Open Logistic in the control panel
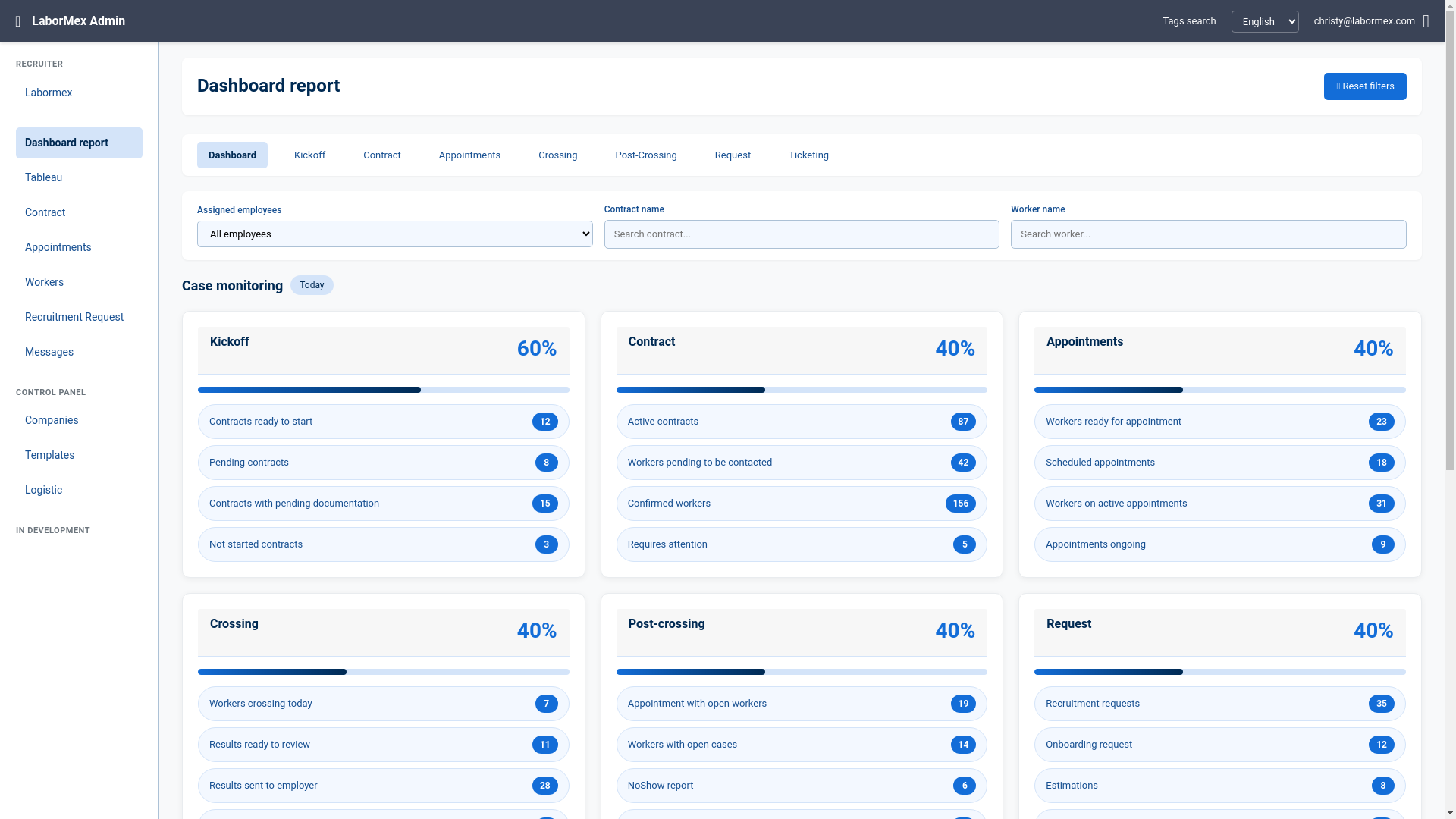This screenshot has height=819, width=1456. click(x=79, y=490)
